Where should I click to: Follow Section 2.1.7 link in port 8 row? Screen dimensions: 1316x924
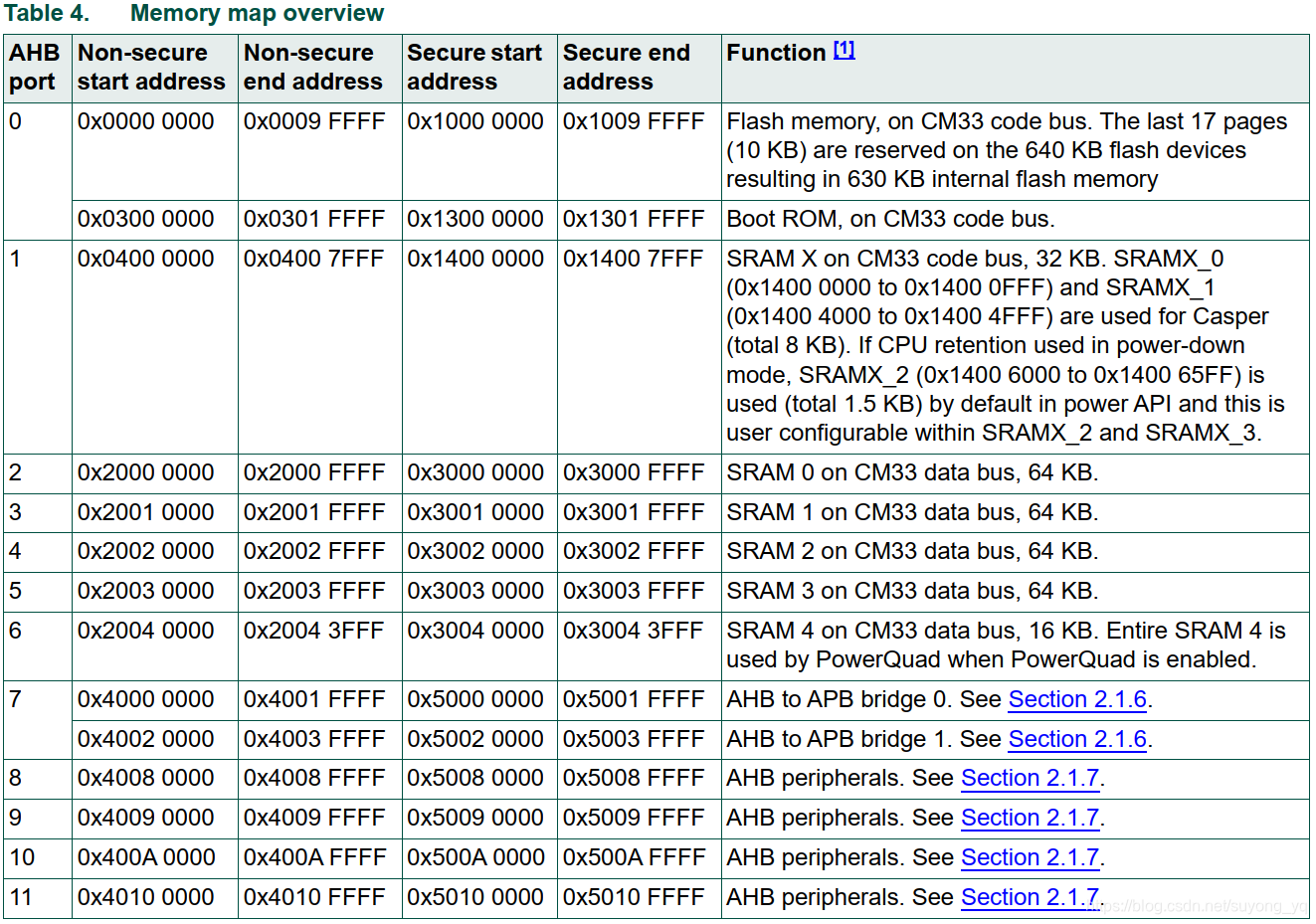point(1030,778)
